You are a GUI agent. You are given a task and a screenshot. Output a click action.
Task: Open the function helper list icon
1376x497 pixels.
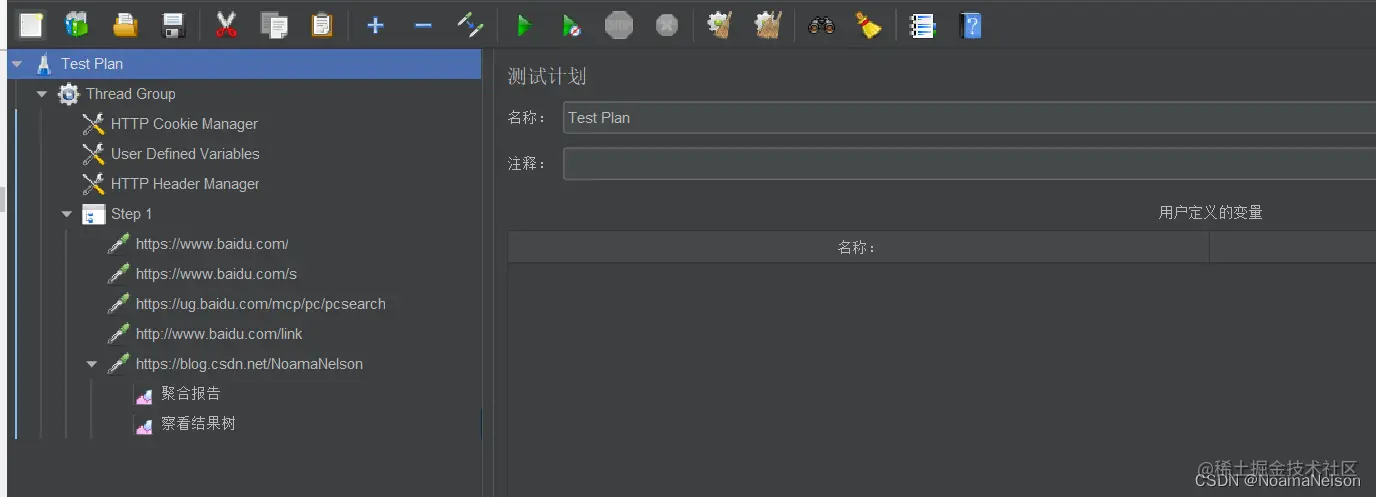point(922,25)
